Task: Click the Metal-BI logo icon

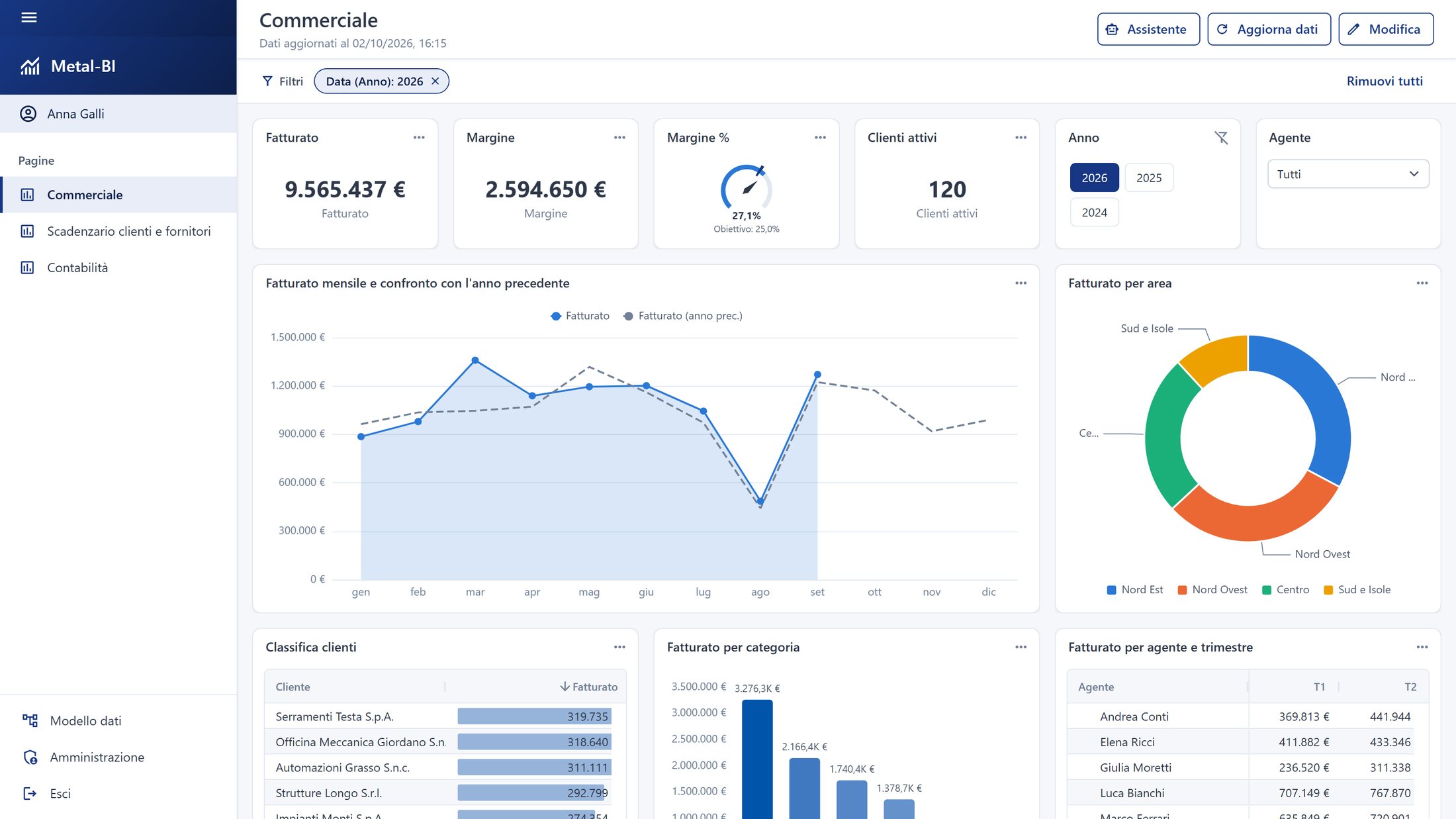Action: tap(30, 66)
